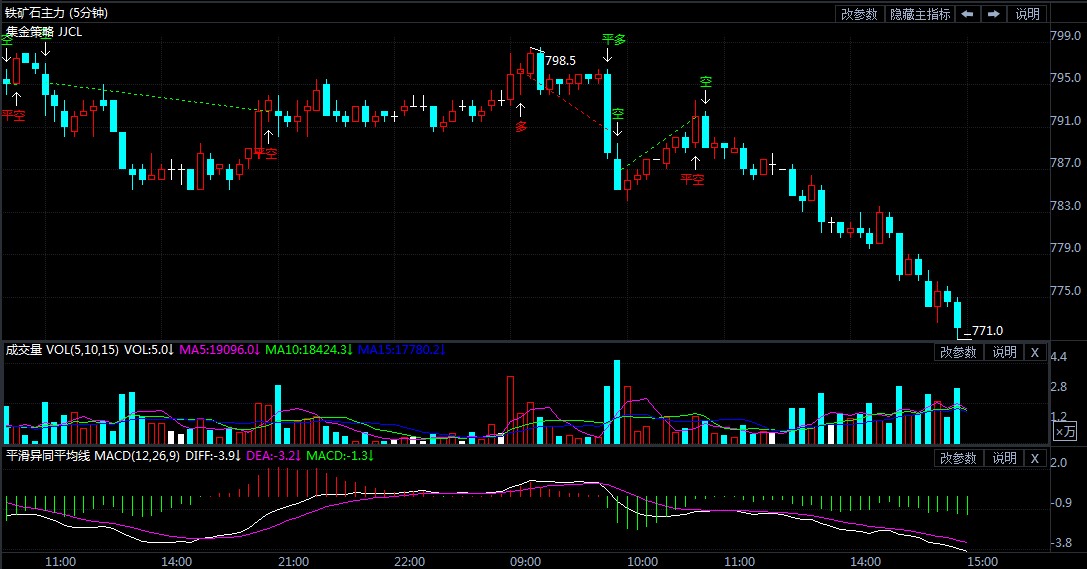Click the 集金策略 JJCL indicator label
The width and height of the screenshot is (1087, 569).
(44, 32)
